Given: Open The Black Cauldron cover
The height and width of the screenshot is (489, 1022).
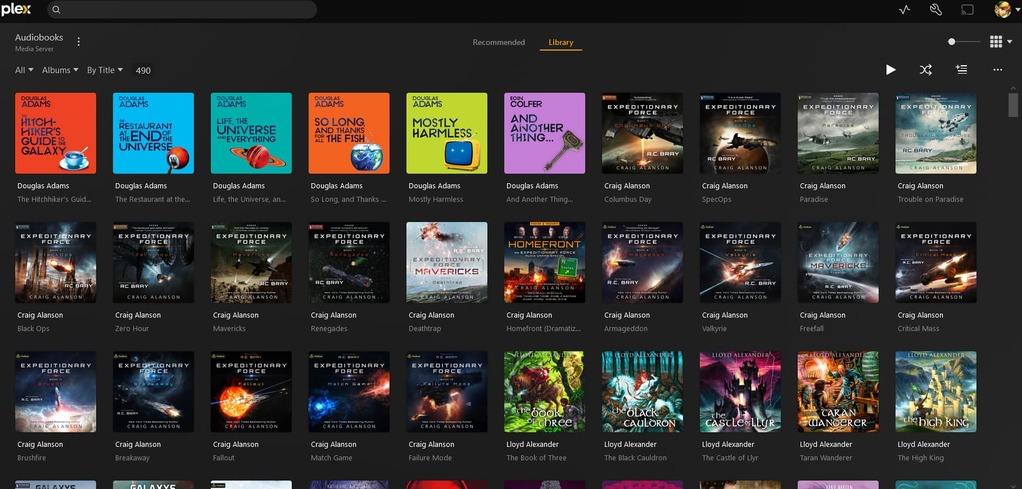Looking at the screenshot, I should (642, 392).
